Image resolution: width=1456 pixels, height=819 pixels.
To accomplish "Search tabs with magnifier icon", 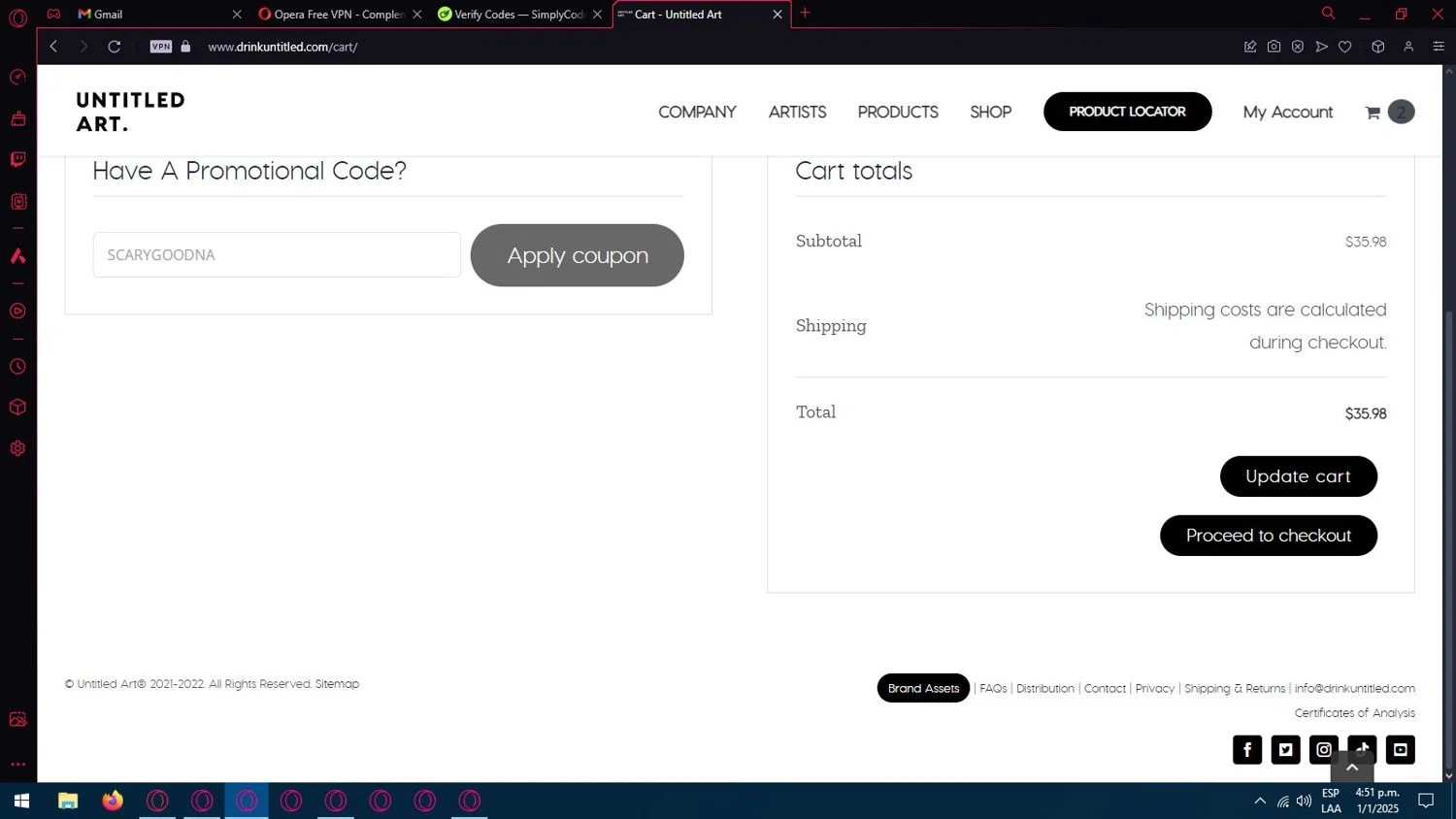I will (1328, 14).
